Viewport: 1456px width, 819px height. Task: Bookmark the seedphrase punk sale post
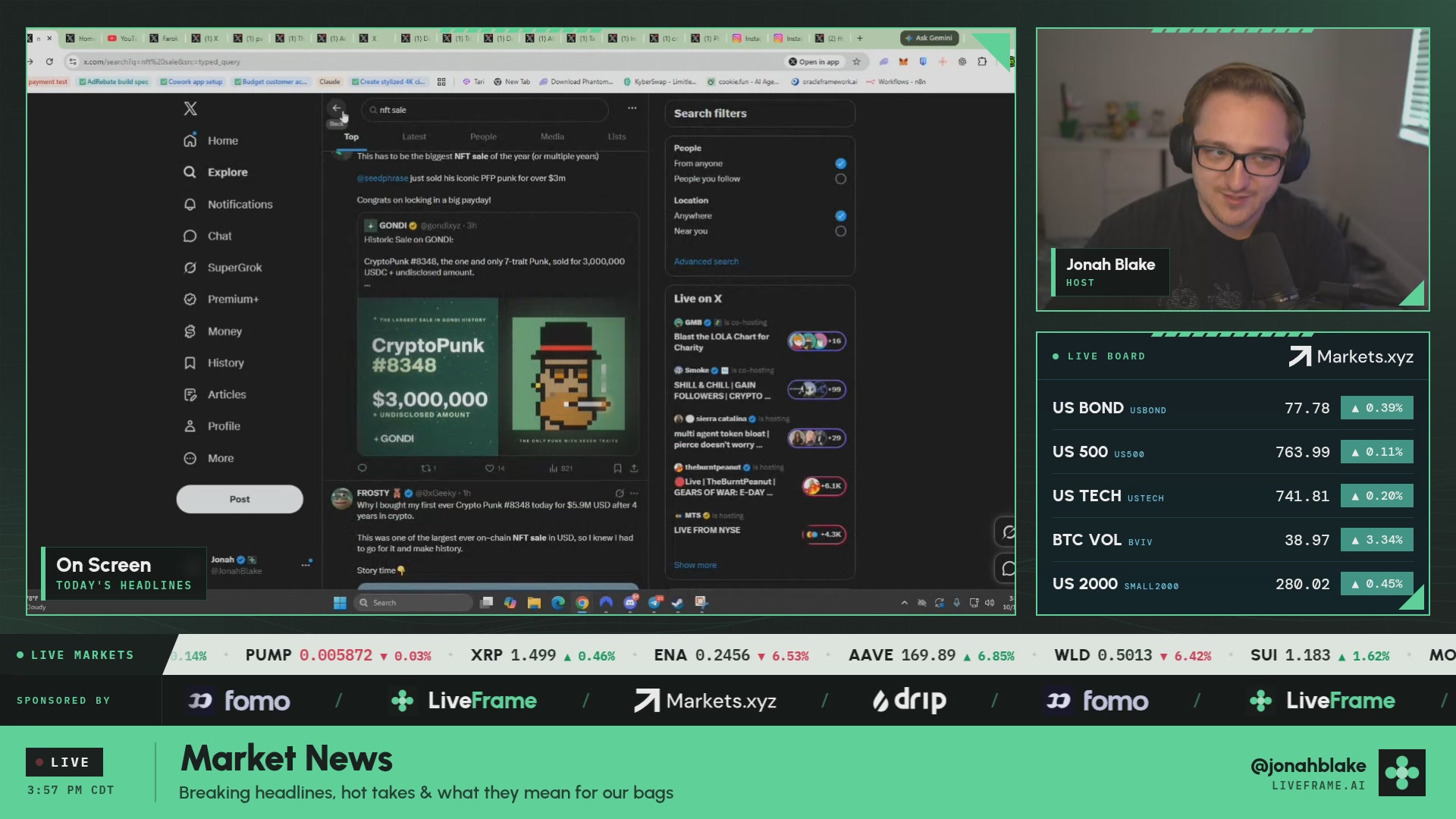pyautogui.click(x=617, y=469)
